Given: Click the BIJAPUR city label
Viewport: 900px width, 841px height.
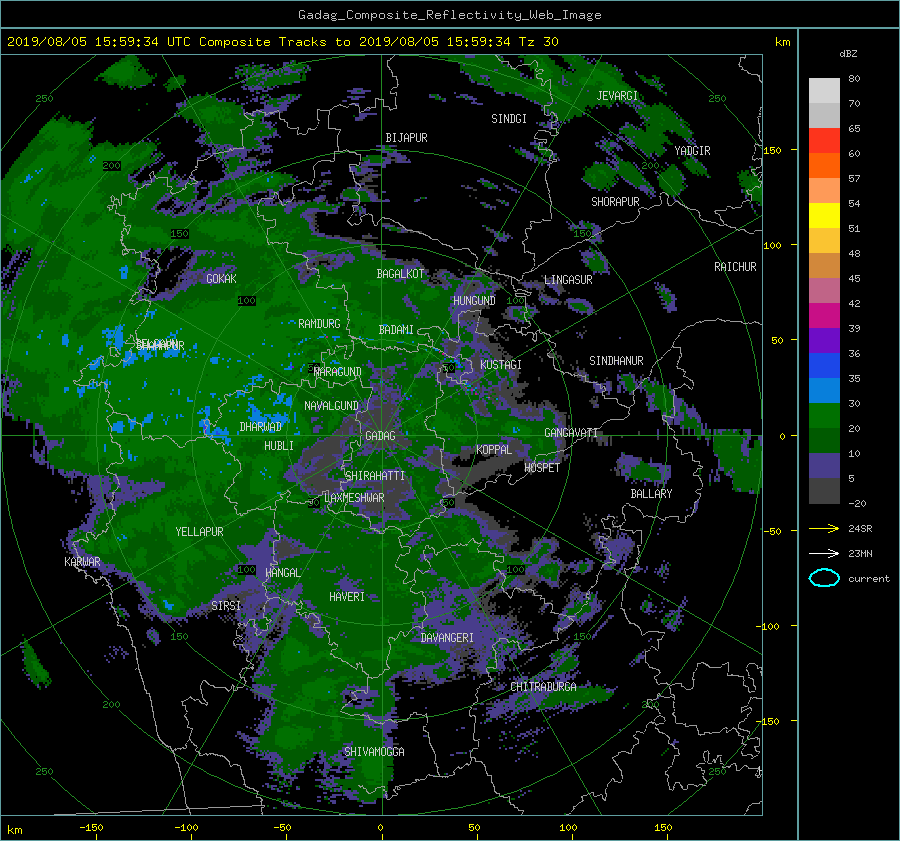Looking at the screenshot, I should pos(406,138).
